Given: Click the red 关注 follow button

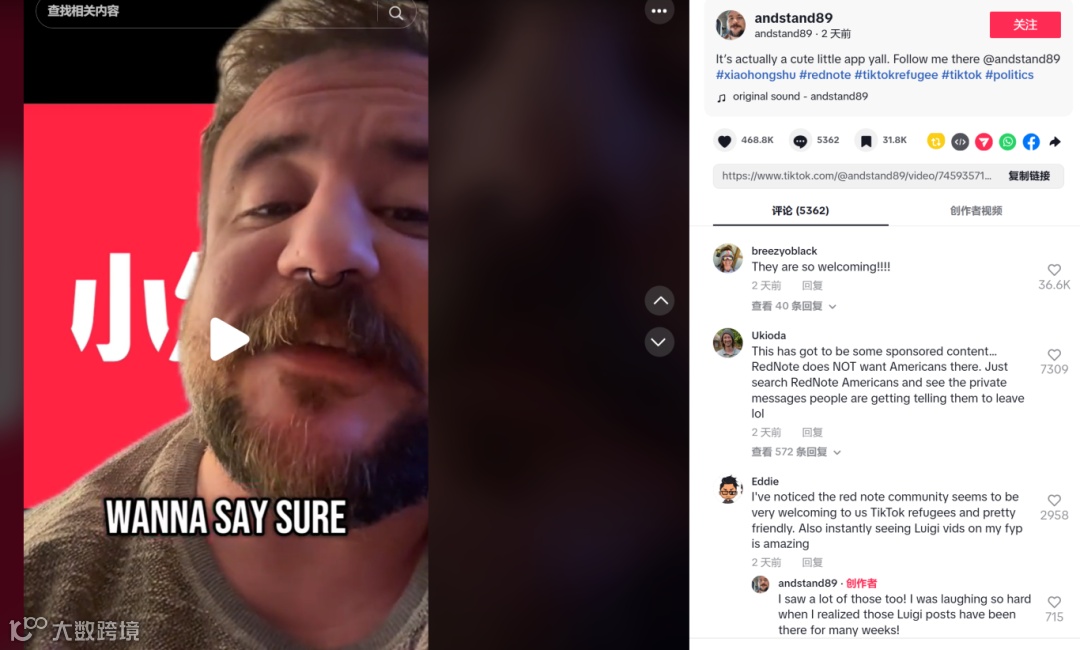Looking at the screenshot, I should click(x=1025, y=25).
